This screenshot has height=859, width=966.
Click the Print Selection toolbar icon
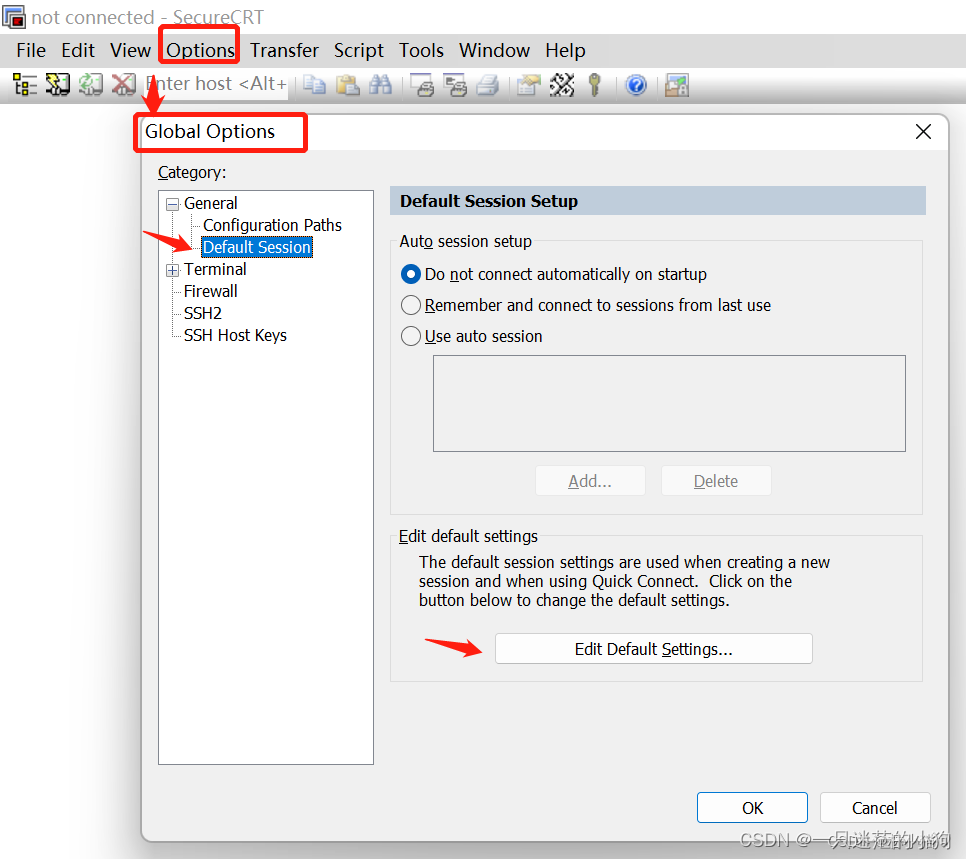pos(456,84)
